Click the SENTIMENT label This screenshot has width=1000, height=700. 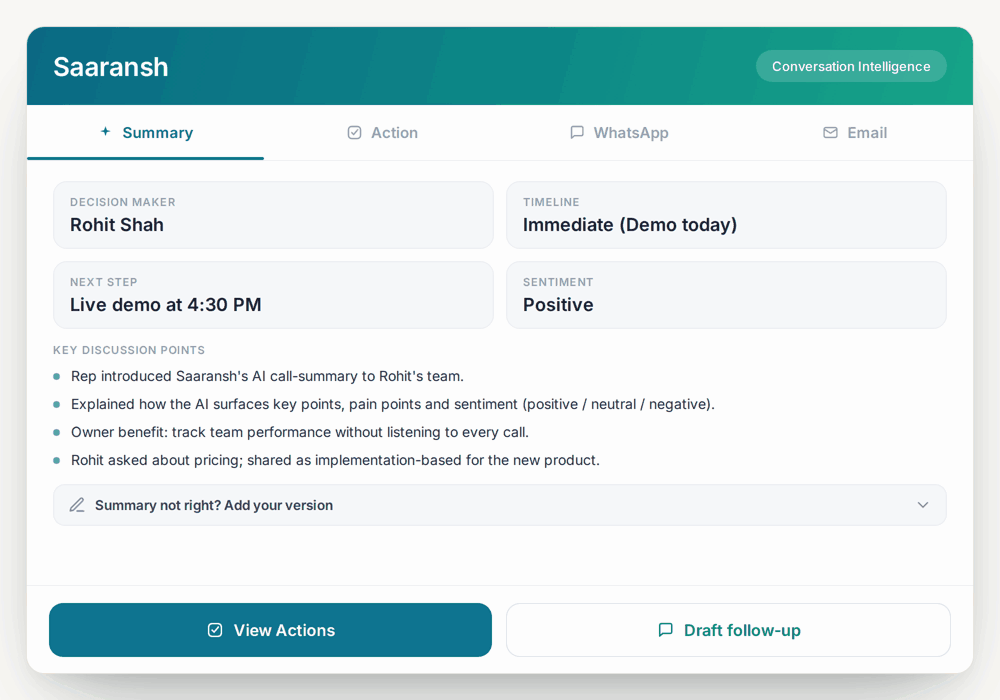click(558, 282)
